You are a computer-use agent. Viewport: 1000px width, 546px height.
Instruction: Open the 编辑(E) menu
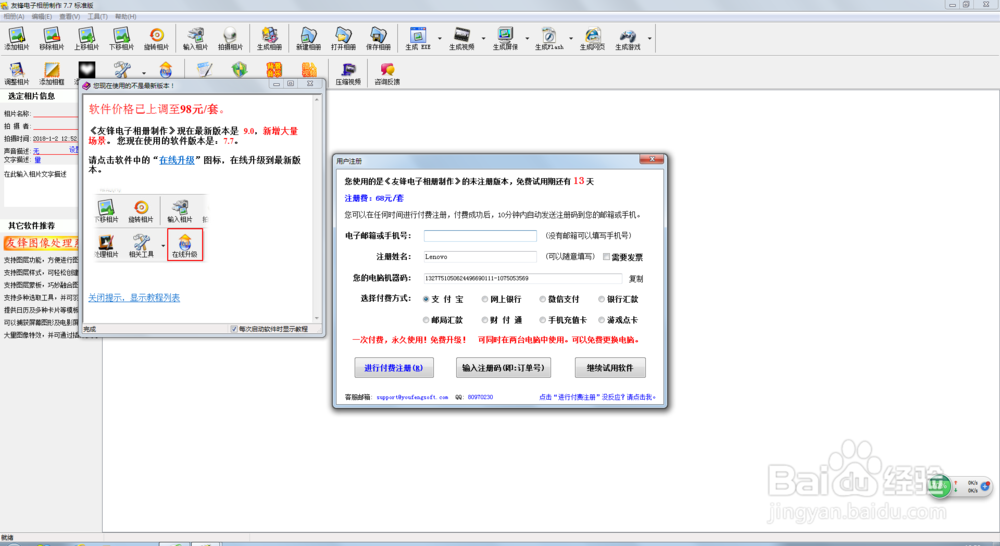point(42,17)
